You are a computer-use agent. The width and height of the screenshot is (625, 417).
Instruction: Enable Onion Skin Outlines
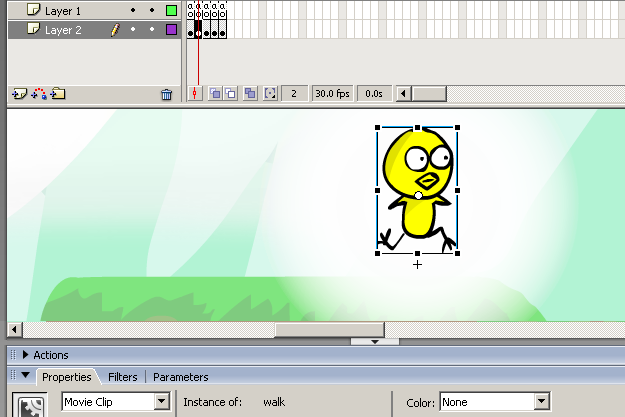point(230,93)
